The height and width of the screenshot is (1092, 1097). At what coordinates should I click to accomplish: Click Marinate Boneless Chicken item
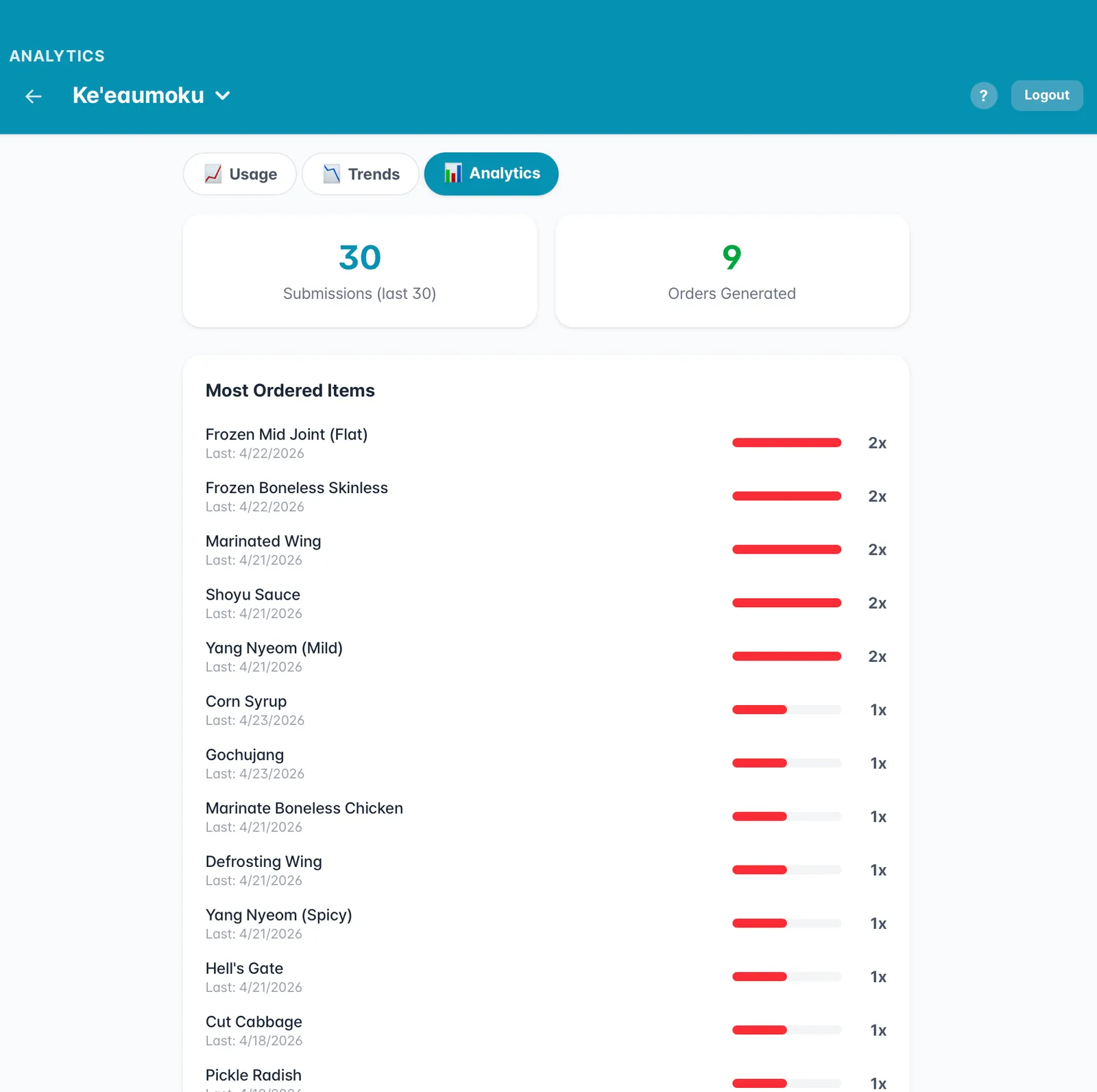coord(546,817)
